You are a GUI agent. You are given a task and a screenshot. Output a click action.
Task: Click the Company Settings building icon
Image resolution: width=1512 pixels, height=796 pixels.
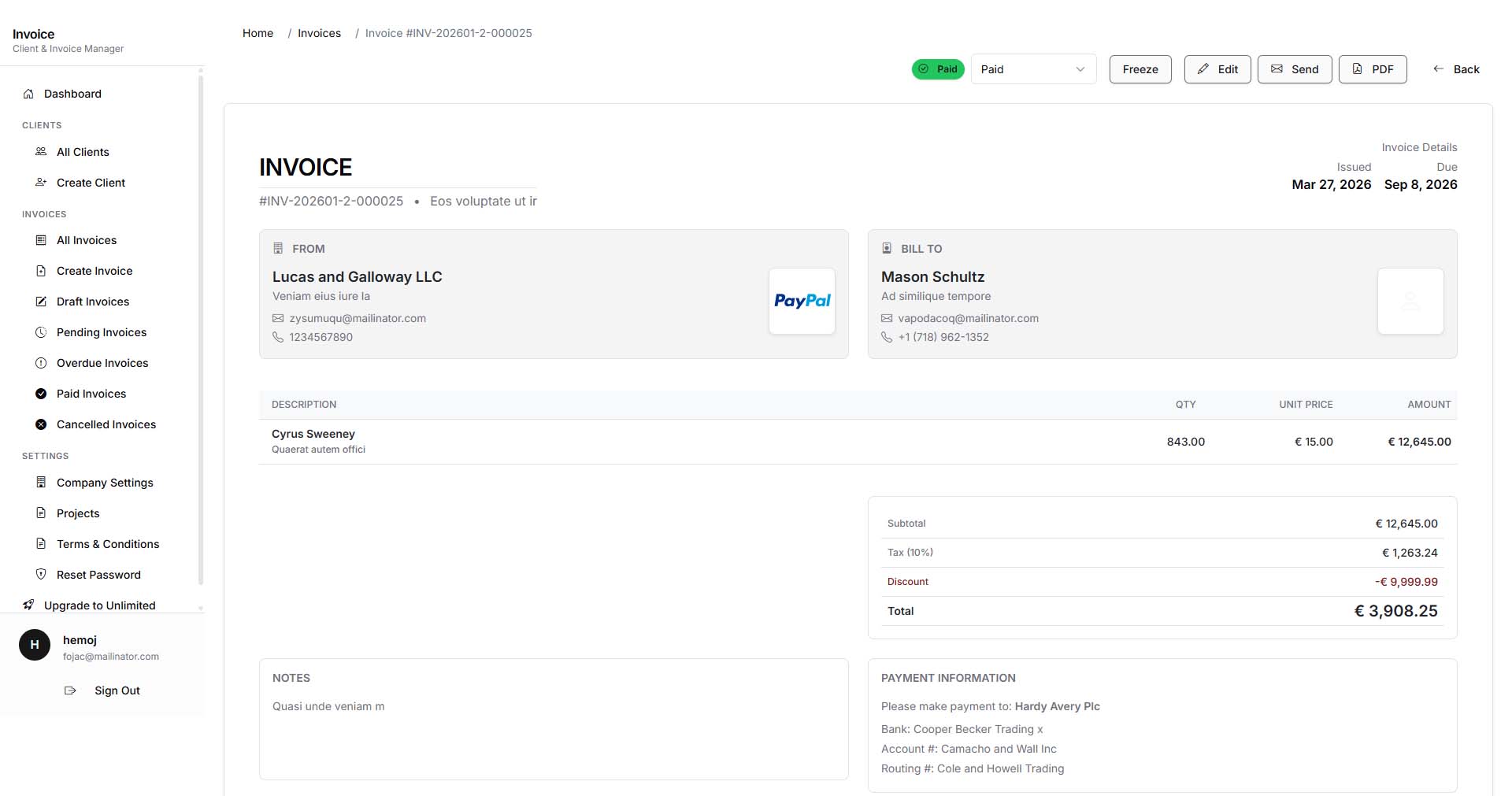(x=41, y=483)
